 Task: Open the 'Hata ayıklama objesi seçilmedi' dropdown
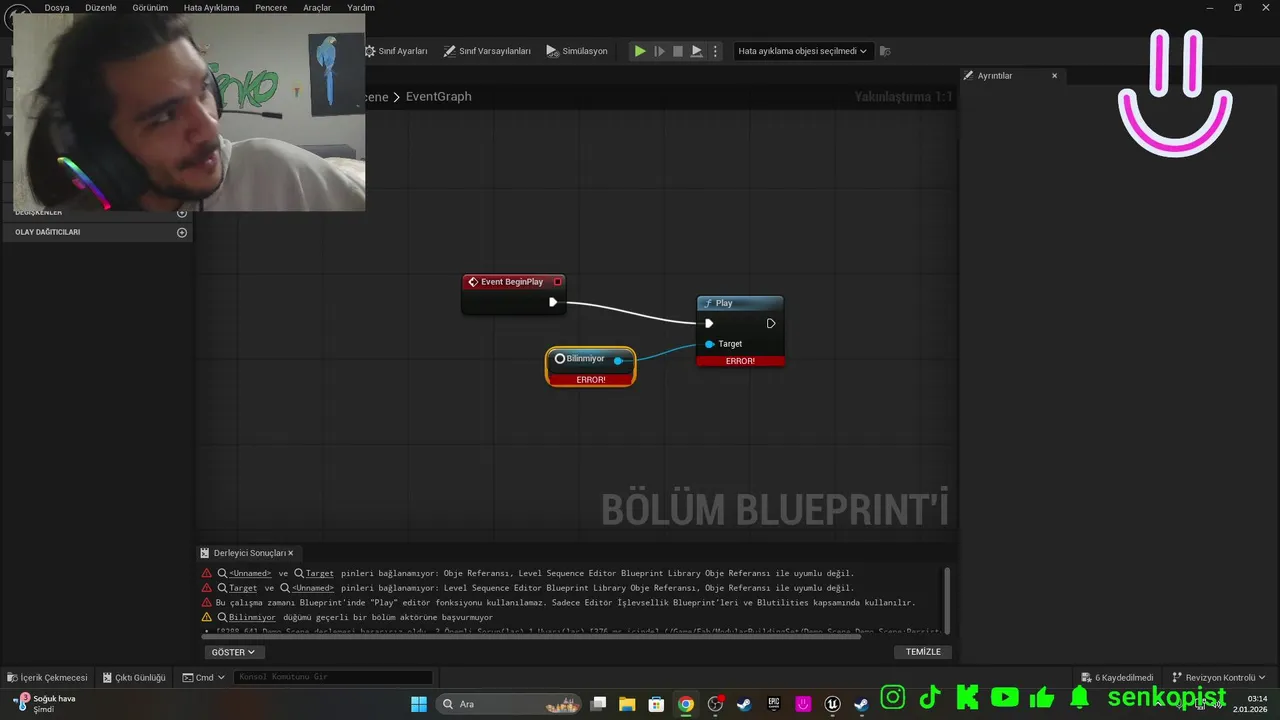802,51
